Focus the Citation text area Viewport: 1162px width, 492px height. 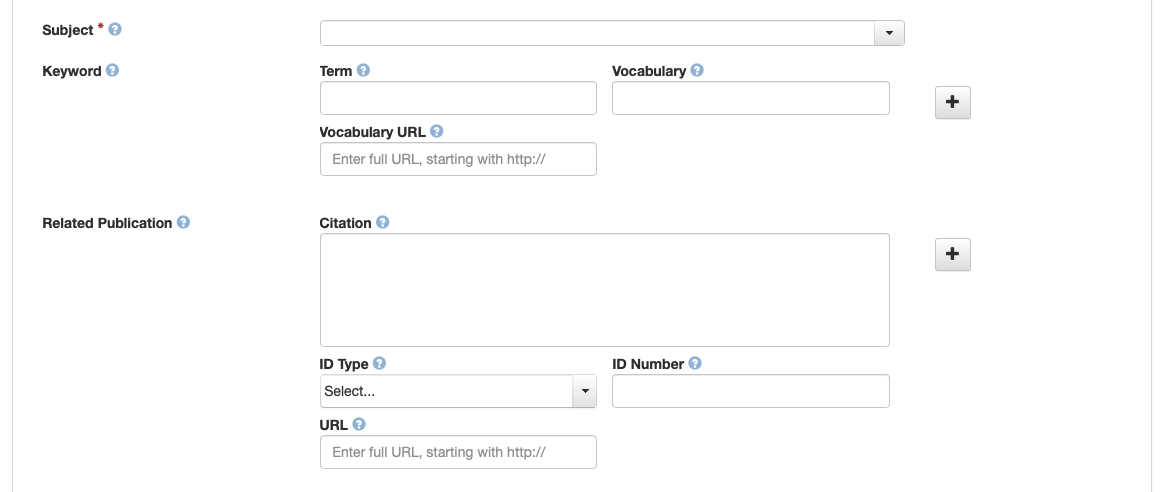click(604, 290)
